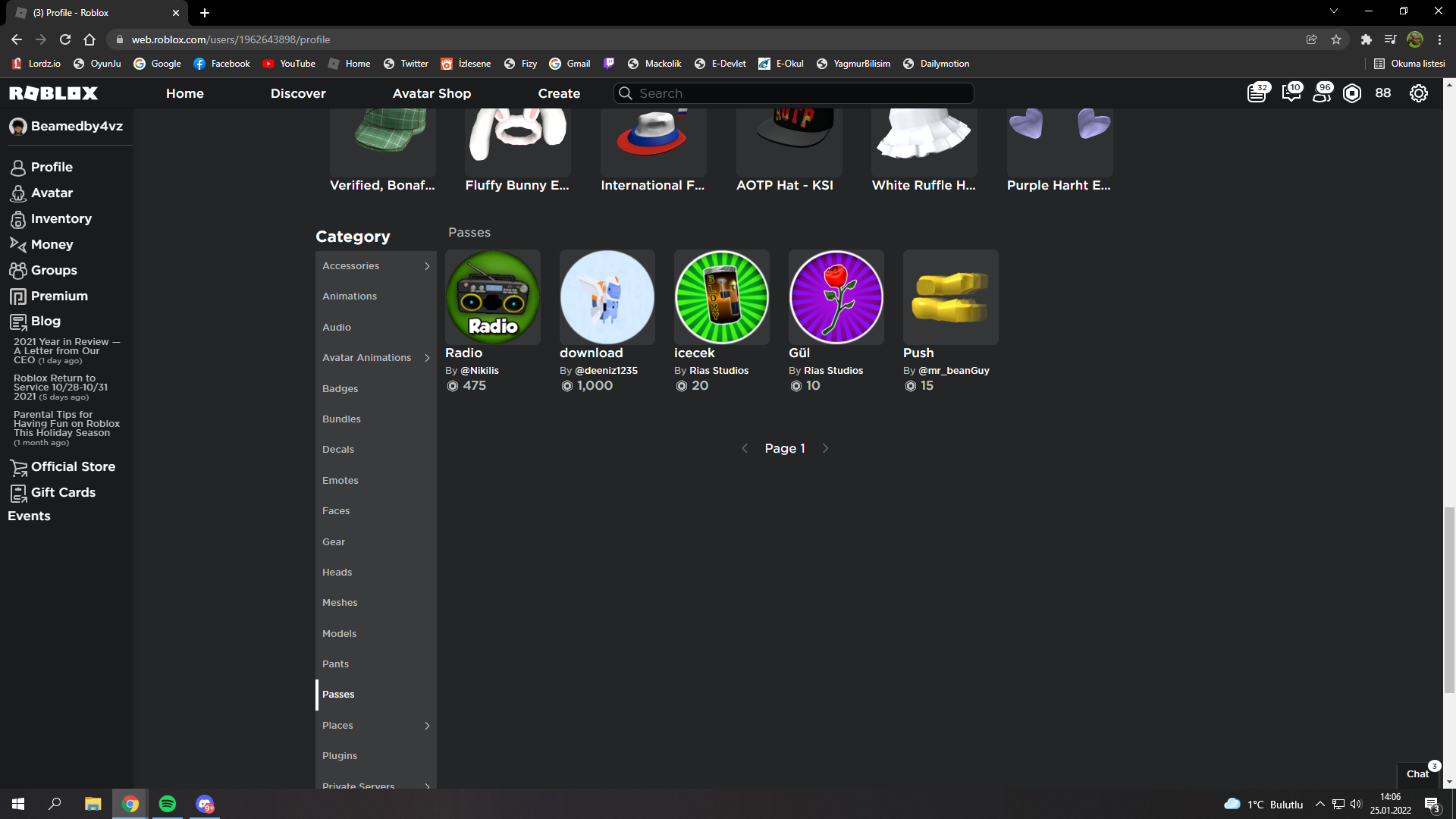Expand the Accessories category

[x=427, y=266]
